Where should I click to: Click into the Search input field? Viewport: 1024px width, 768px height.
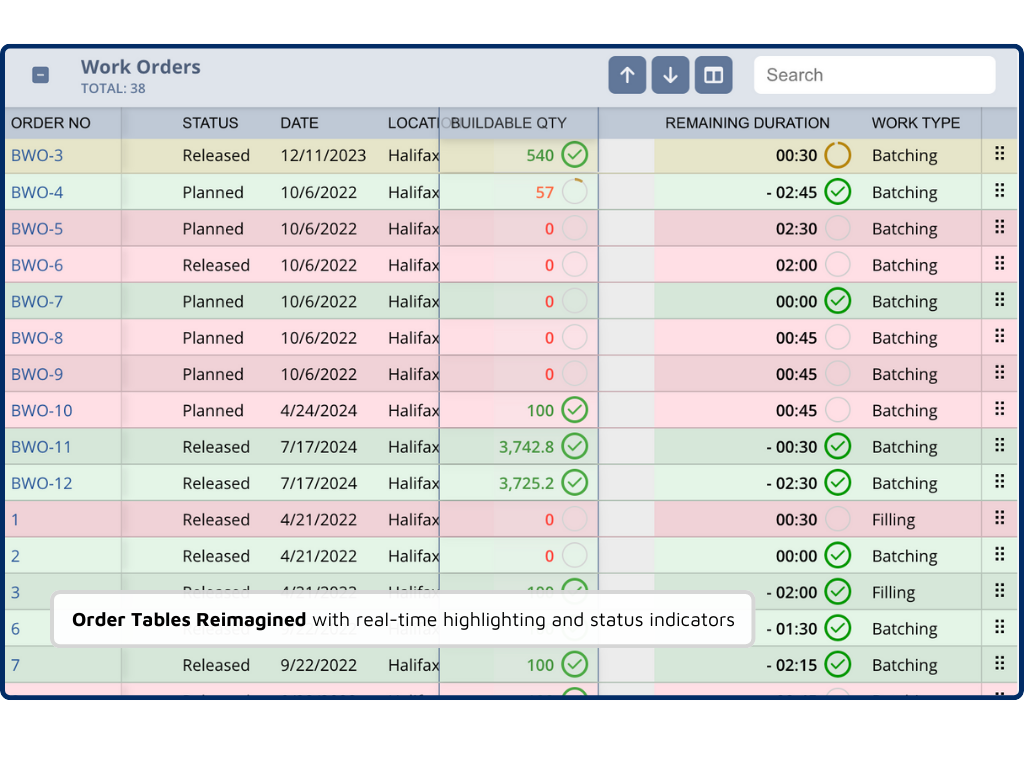point(874,75)
